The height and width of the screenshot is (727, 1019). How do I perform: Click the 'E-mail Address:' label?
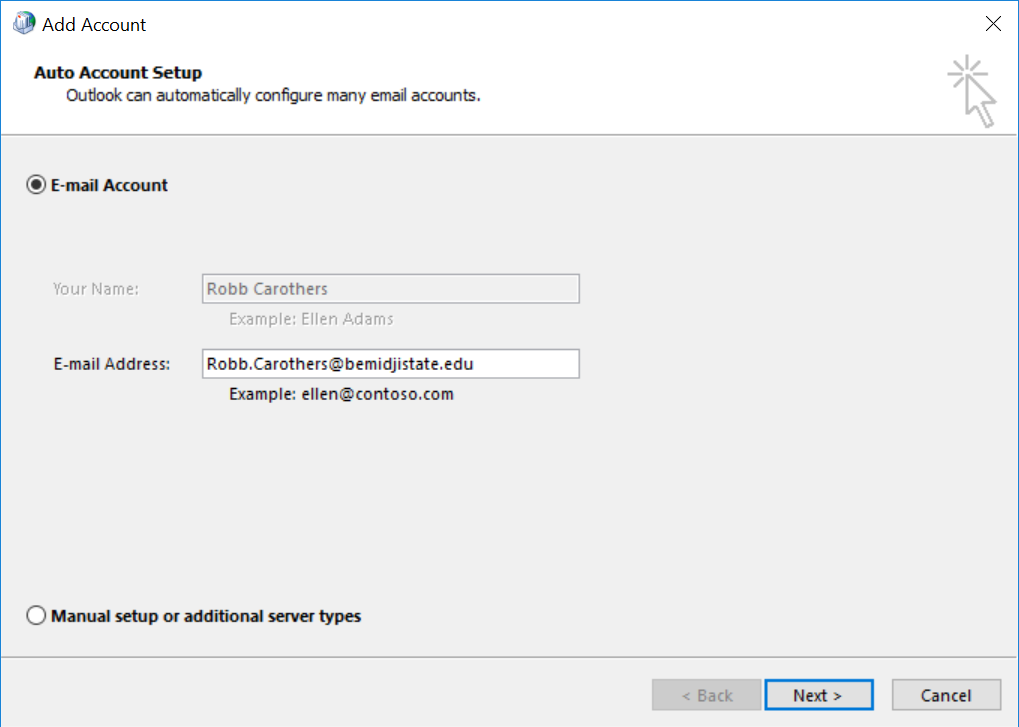tap(112, 364)
